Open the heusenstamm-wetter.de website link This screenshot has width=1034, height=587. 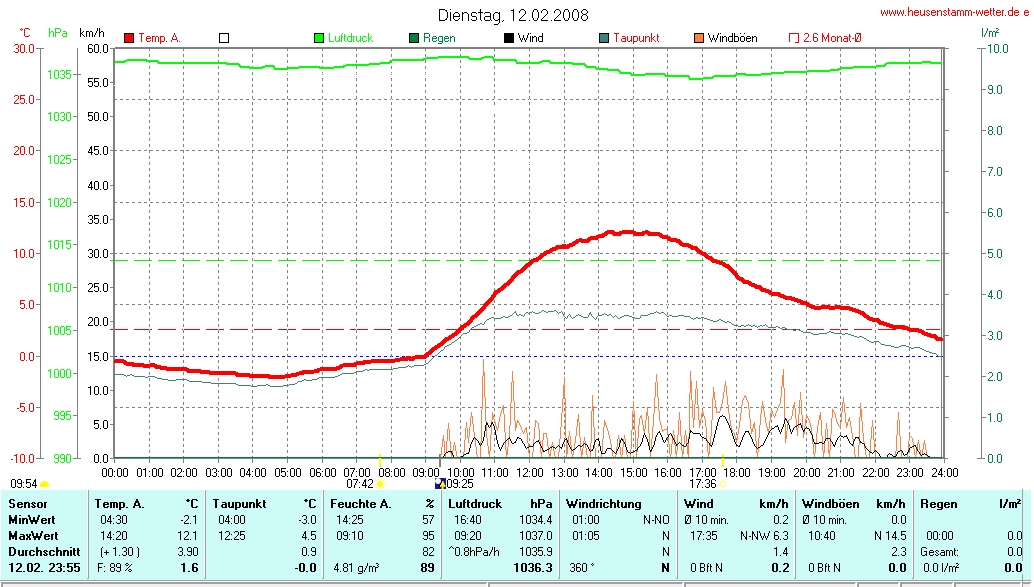954,12
